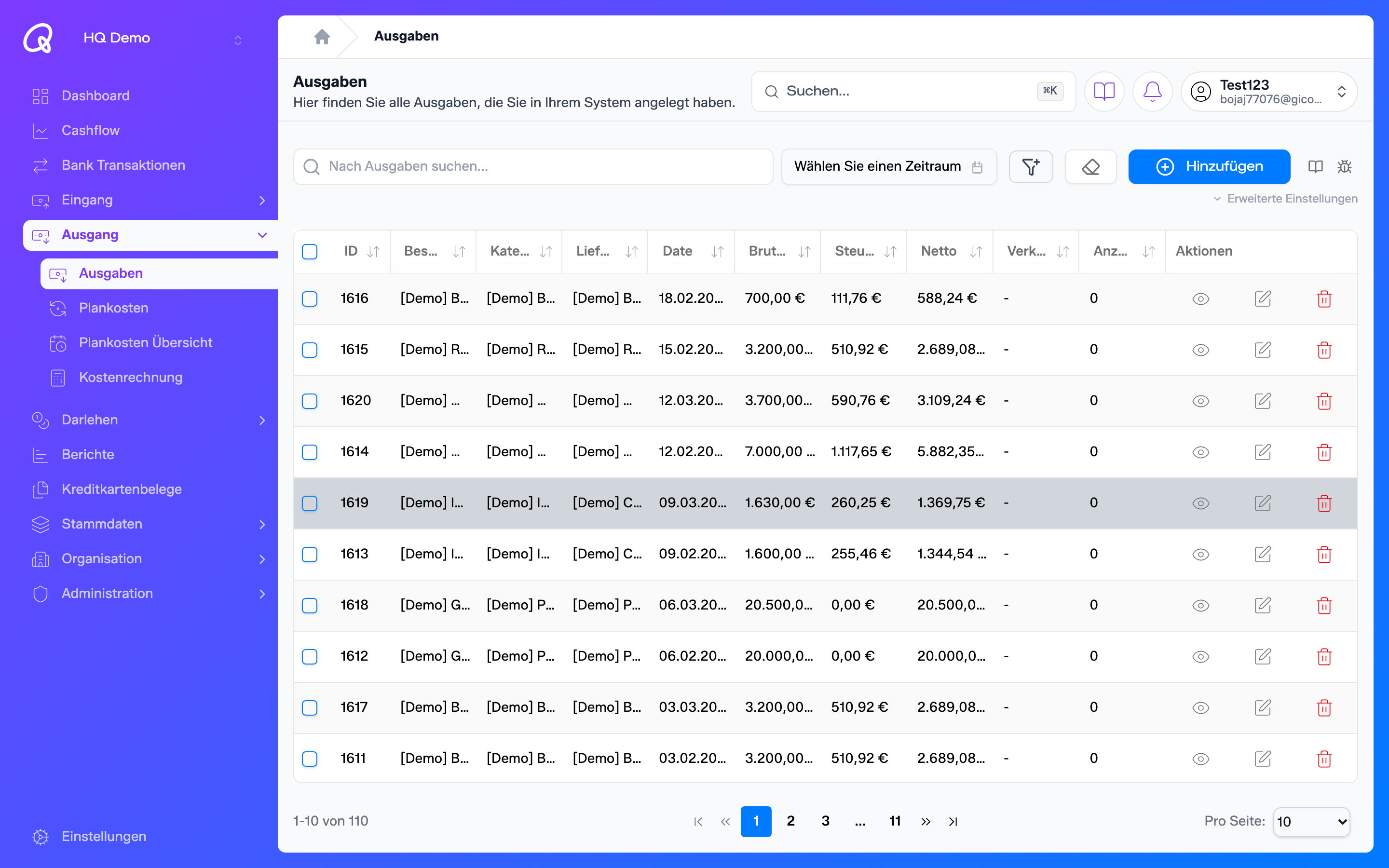Open the bug report icon
Viewport: 1389px width, 868px height.
(x=1344, y=167)
